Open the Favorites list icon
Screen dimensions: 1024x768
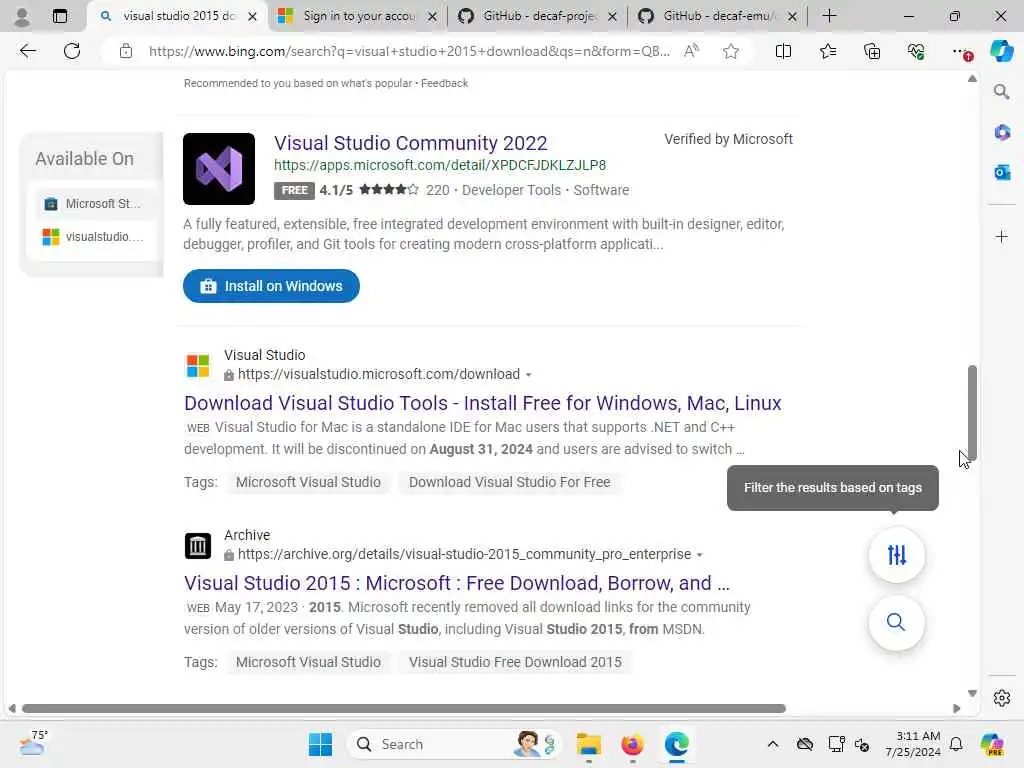pos(827,51)
